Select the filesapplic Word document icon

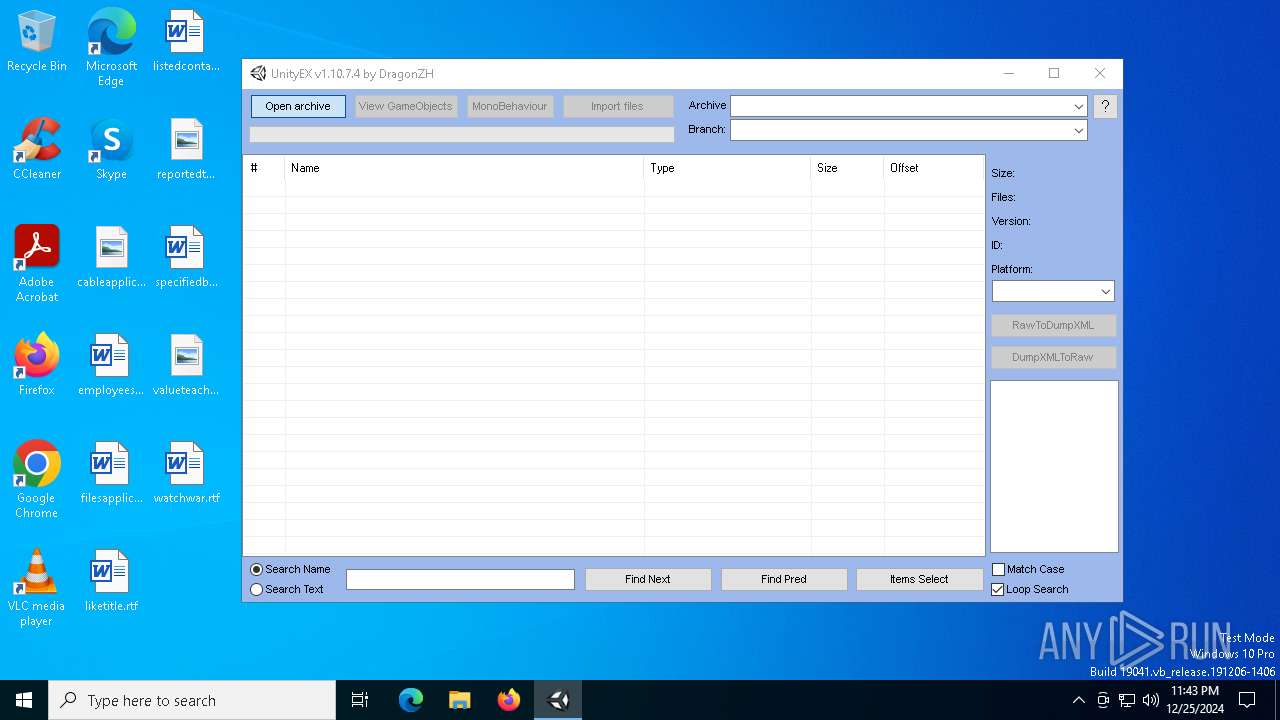[x=111, y=474]
